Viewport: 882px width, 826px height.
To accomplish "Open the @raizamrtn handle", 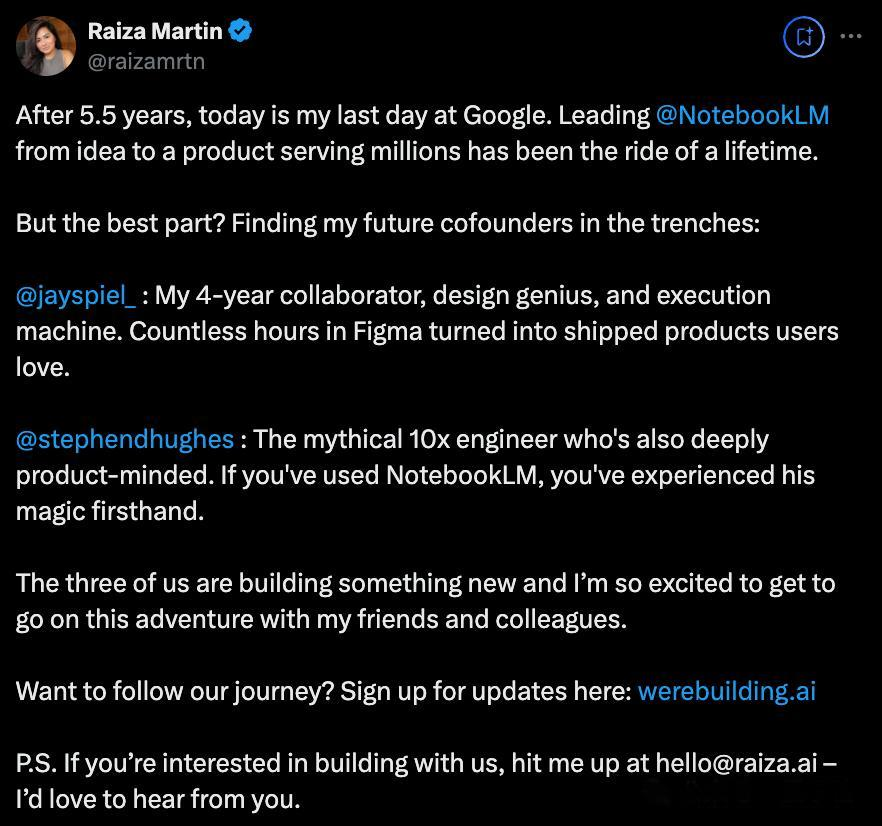I will [x=146, y=61].
